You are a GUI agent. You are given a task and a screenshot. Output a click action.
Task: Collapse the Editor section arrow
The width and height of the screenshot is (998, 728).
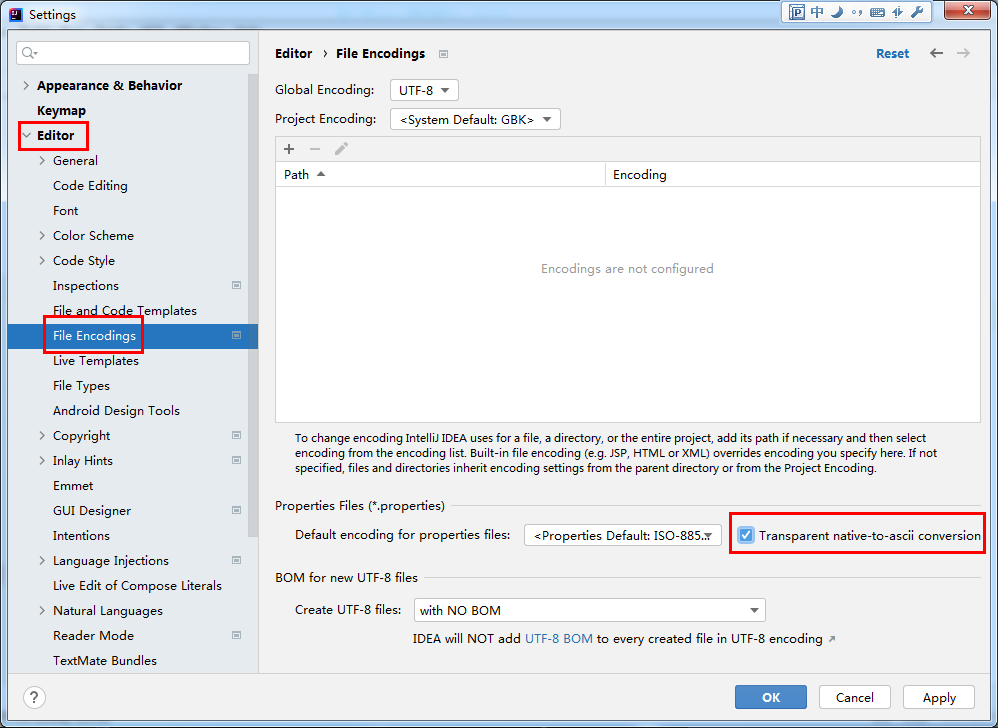[x=26, y=136]
